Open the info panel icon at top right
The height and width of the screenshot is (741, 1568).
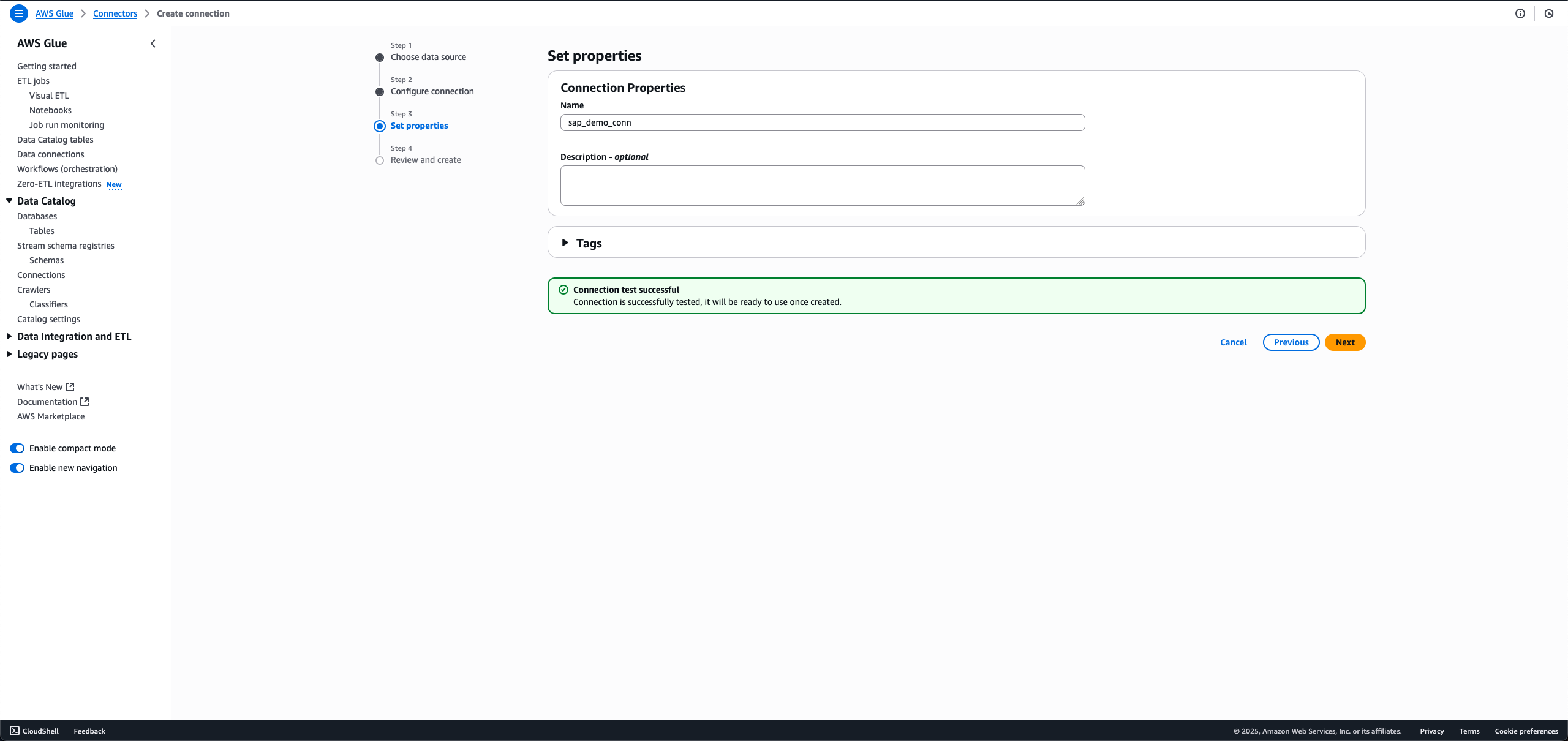click(x=1520, y=13)
